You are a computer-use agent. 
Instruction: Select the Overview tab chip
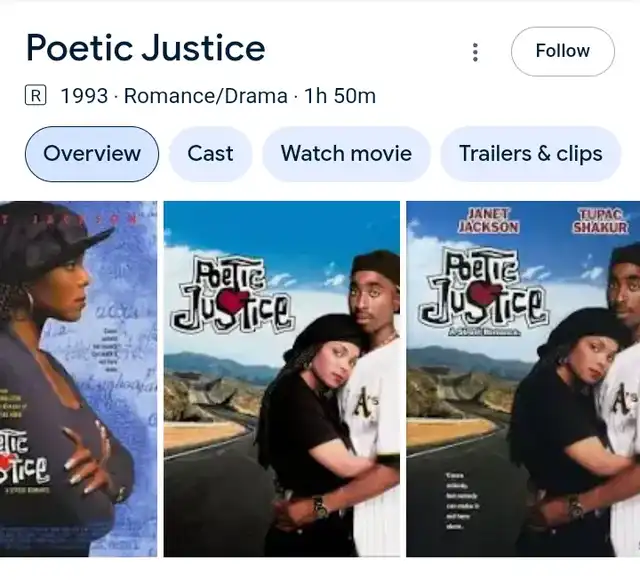pyautogui.click(x=92, y=154)
